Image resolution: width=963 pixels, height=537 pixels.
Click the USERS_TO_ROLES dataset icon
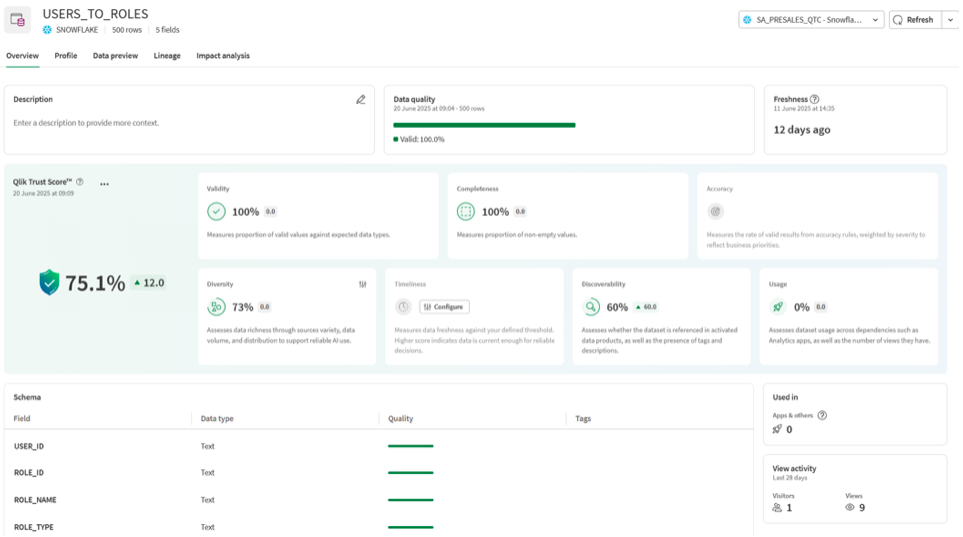click(19, 20)
